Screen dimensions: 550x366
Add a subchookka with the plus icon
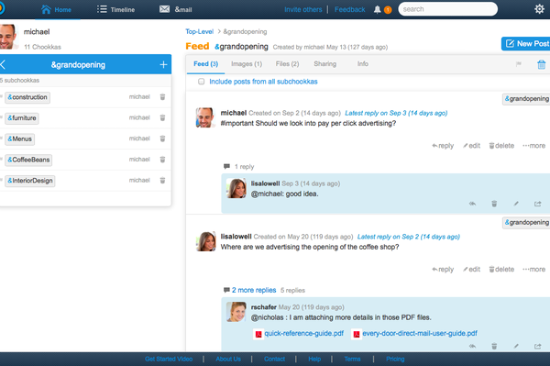click(163, 65)
